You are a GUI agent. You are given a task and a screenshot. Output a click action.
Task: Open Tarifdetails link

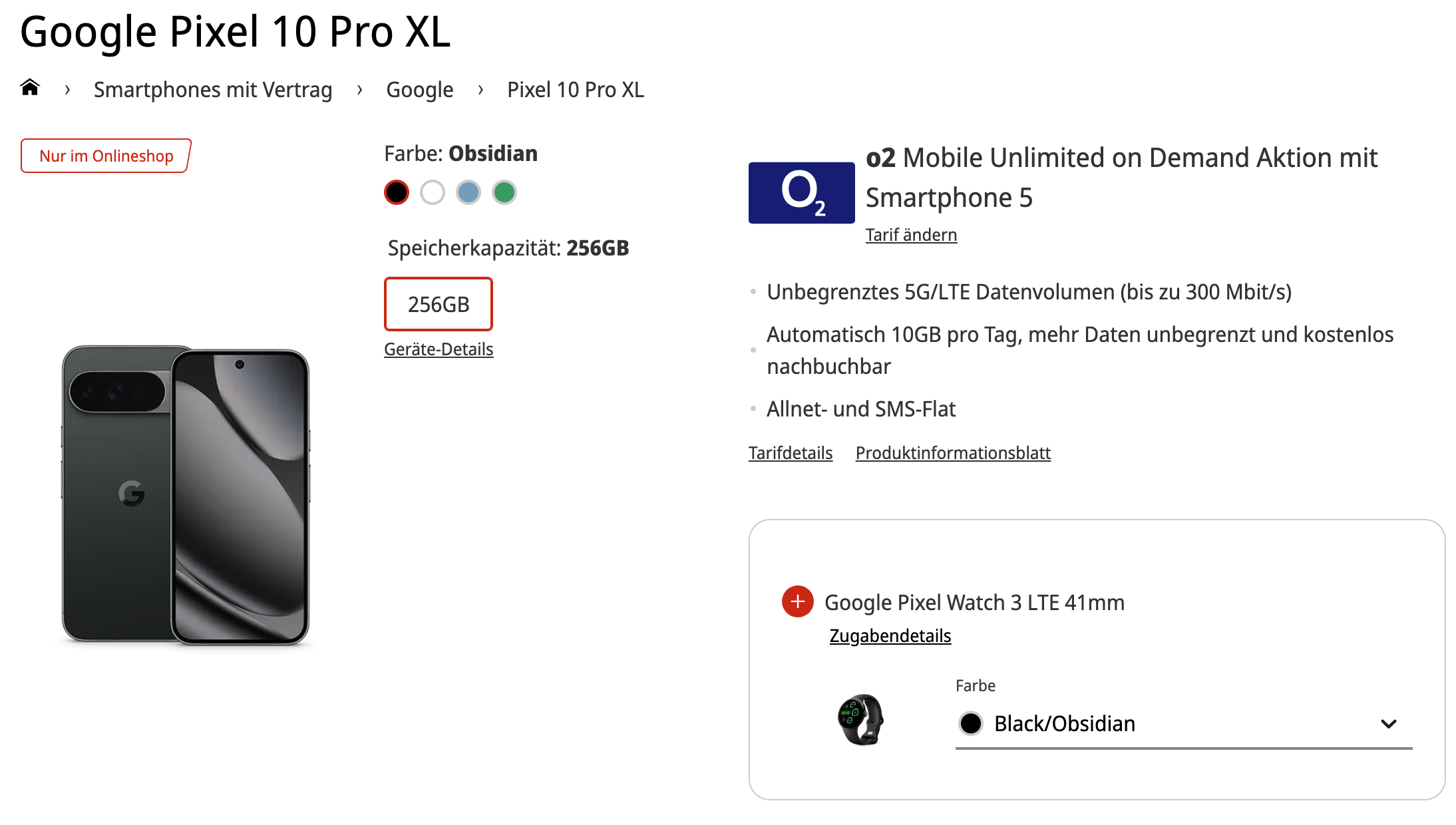(x=791, y=453)
